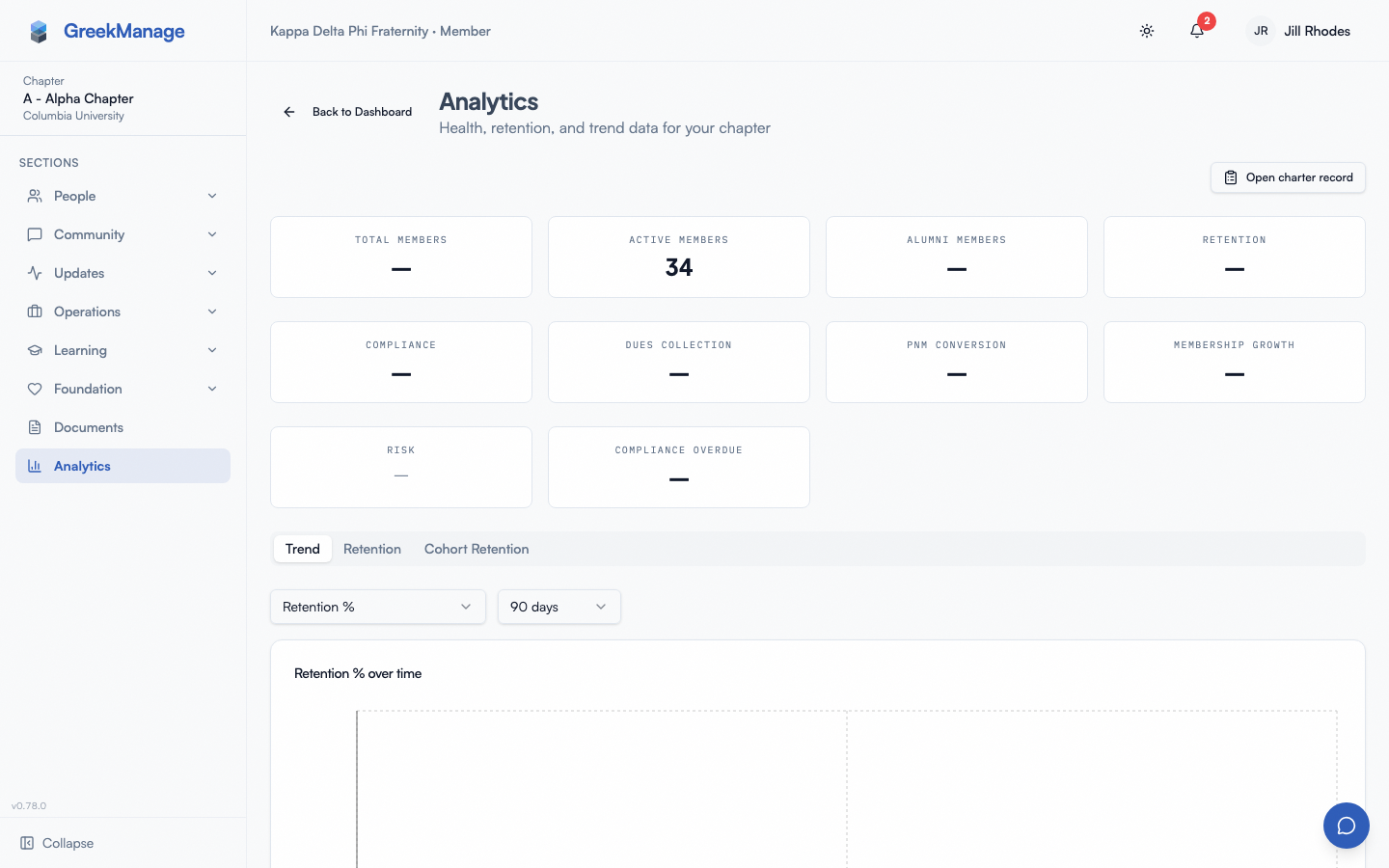Switch to the Retention tab
The image size is (1389, 868).
tap(372, 549)
